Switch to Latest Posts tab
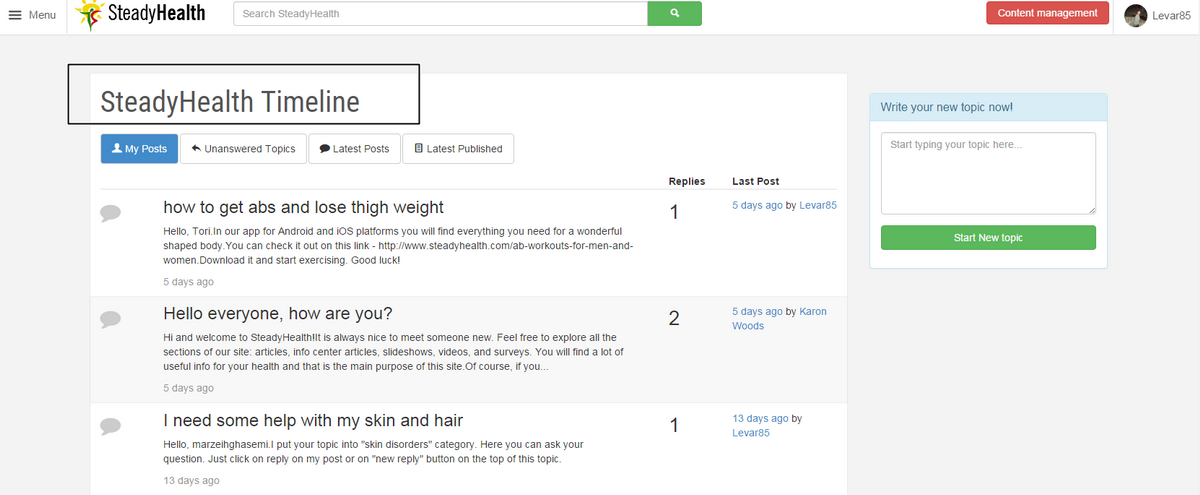The height and width of the screenshot is (495, 1200). click(x=354, y=149)
